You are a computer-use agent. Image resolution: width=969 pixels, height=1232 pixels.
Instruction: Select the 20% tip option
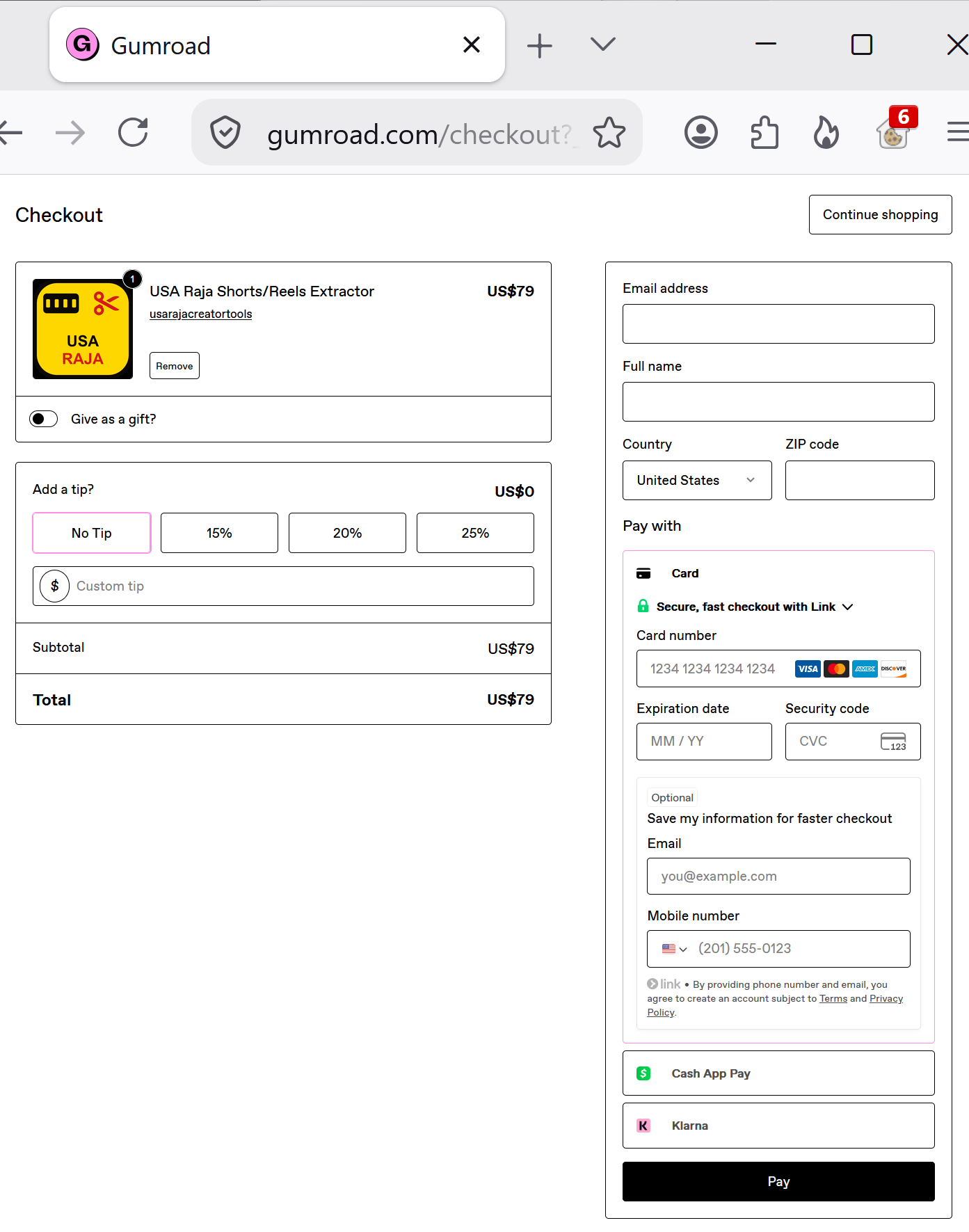347,533
